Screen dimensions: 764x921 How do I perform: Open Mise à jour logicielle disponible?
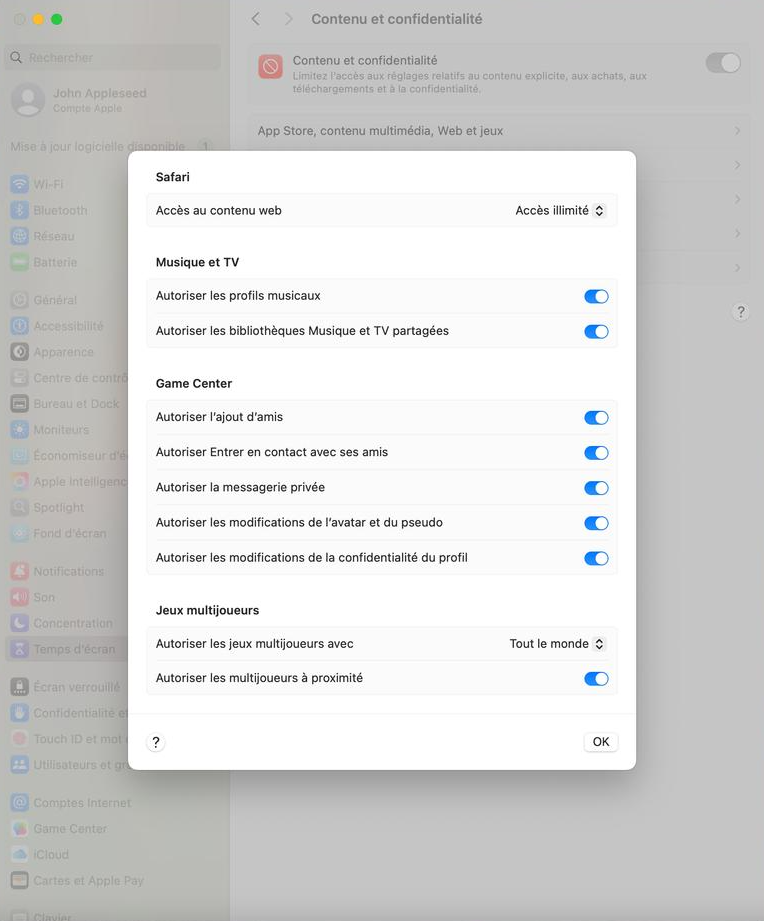click(x=112, y=146)
